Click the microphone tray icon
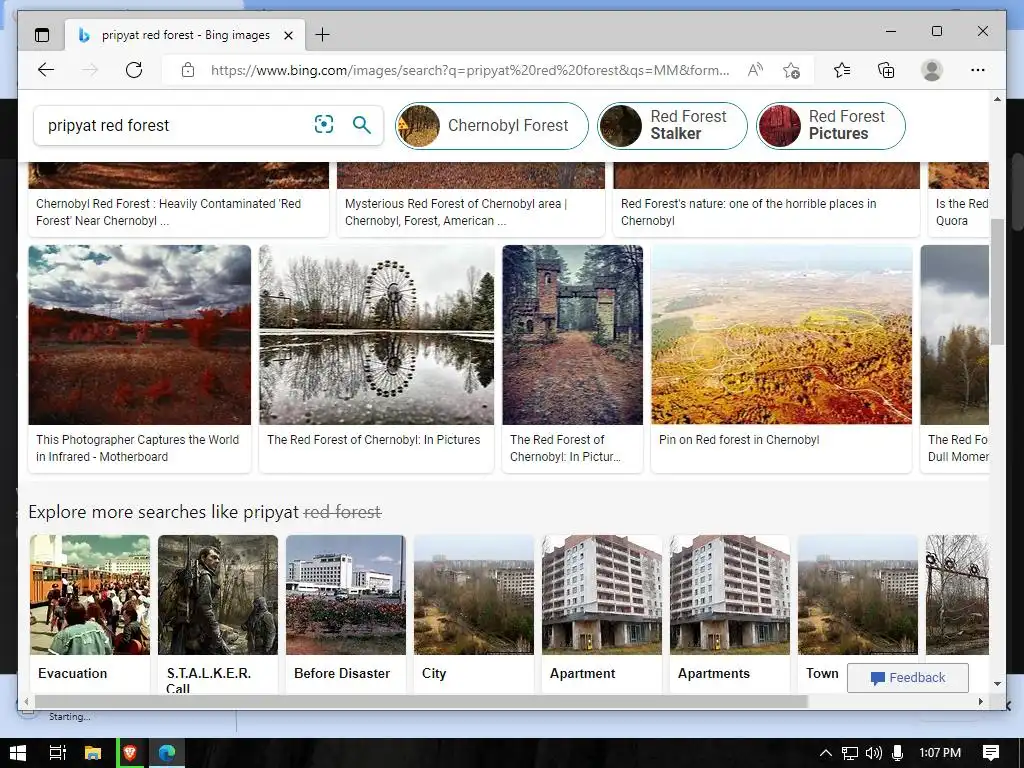 (x=897, y=753)
